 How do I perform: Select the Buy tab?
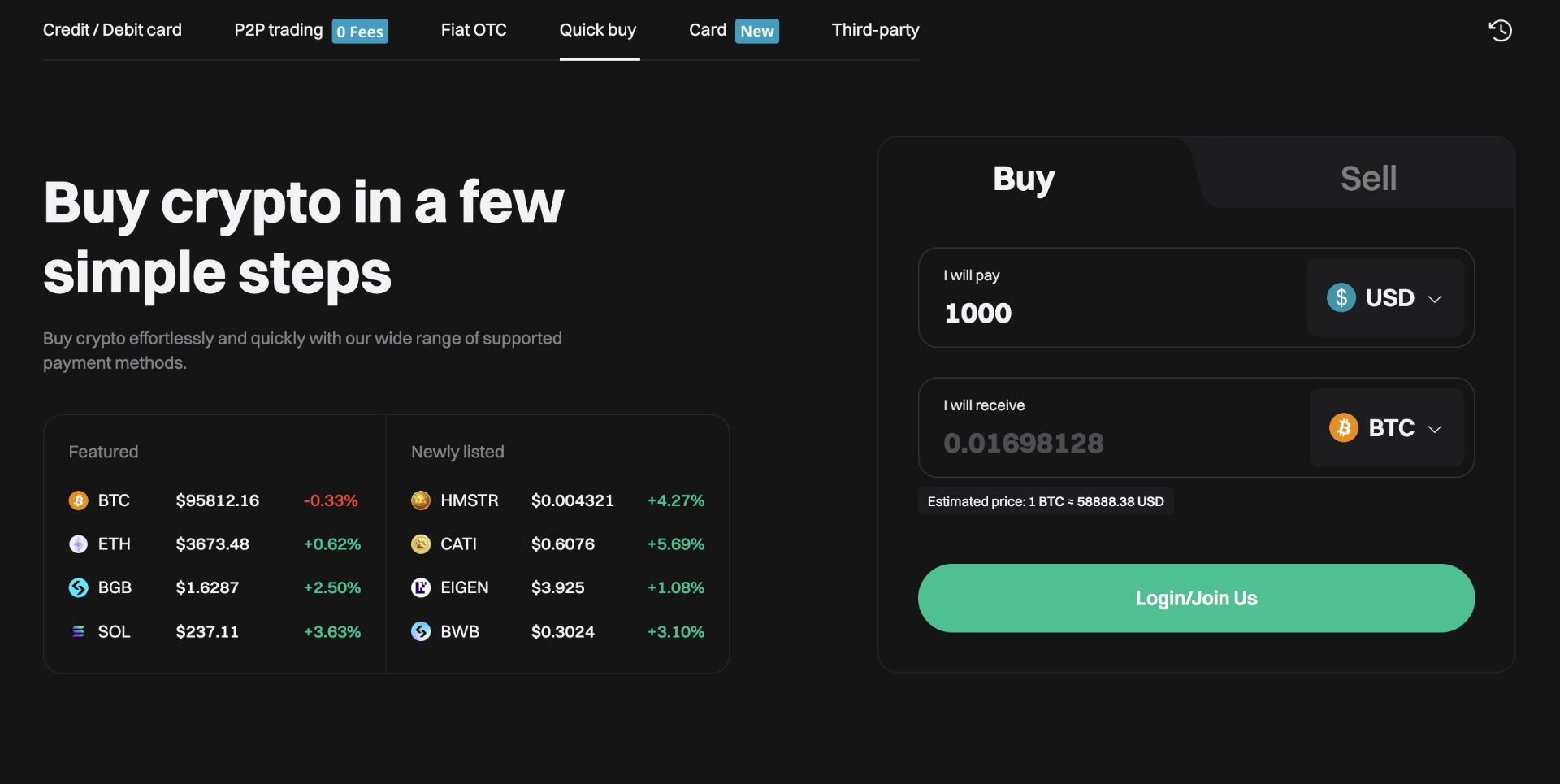(1024, 179)
